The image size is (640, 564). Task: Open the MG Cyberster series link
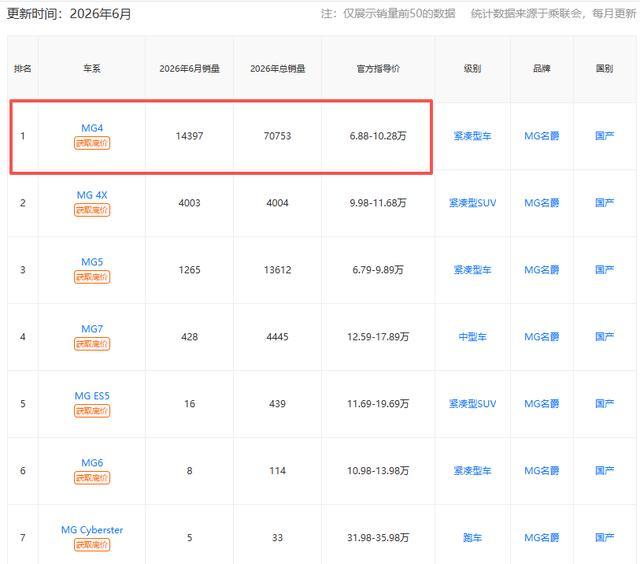tap(92, 530)
